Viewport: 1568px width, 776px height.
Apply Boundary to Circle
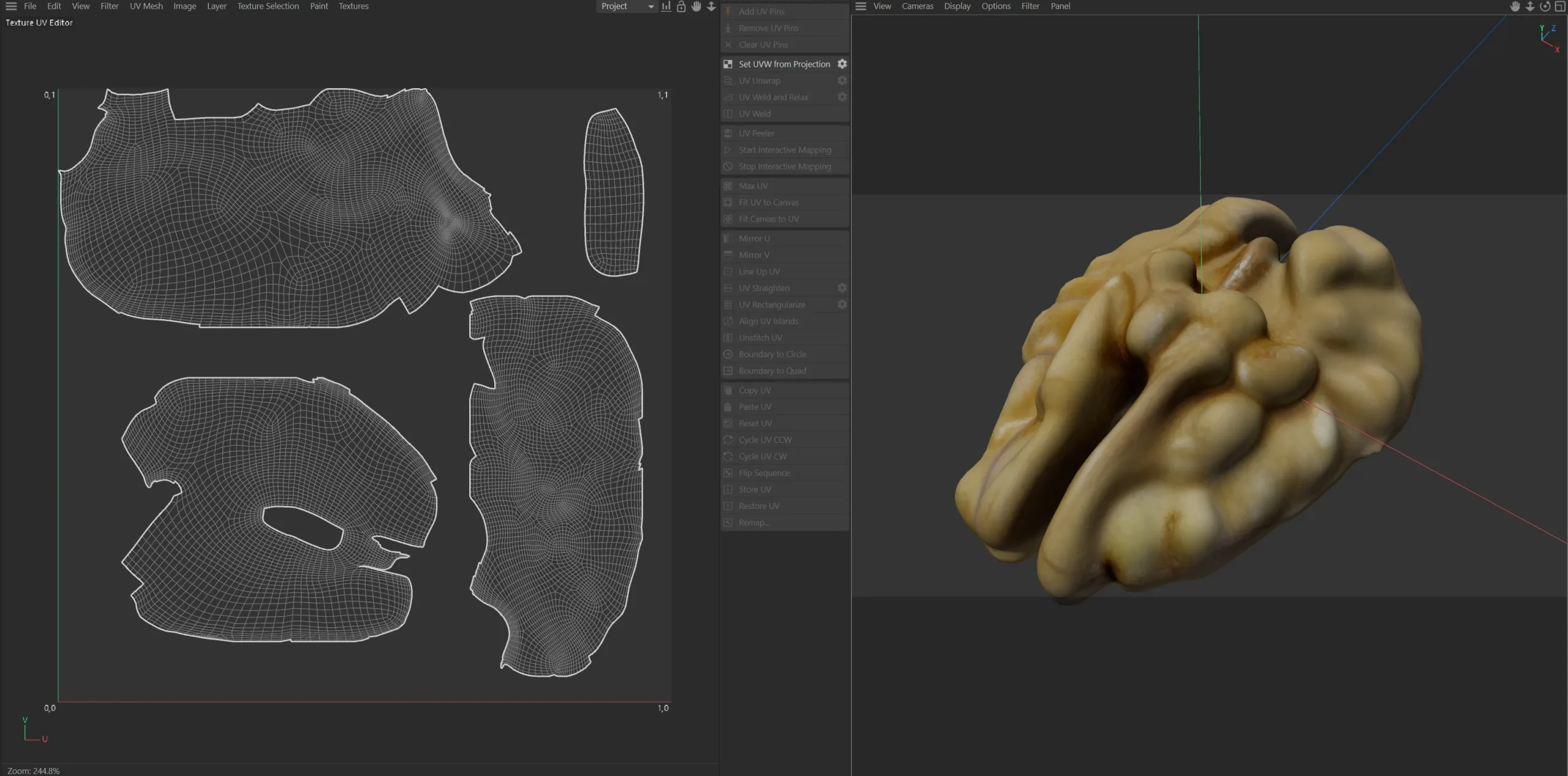[x=772, y=354]
